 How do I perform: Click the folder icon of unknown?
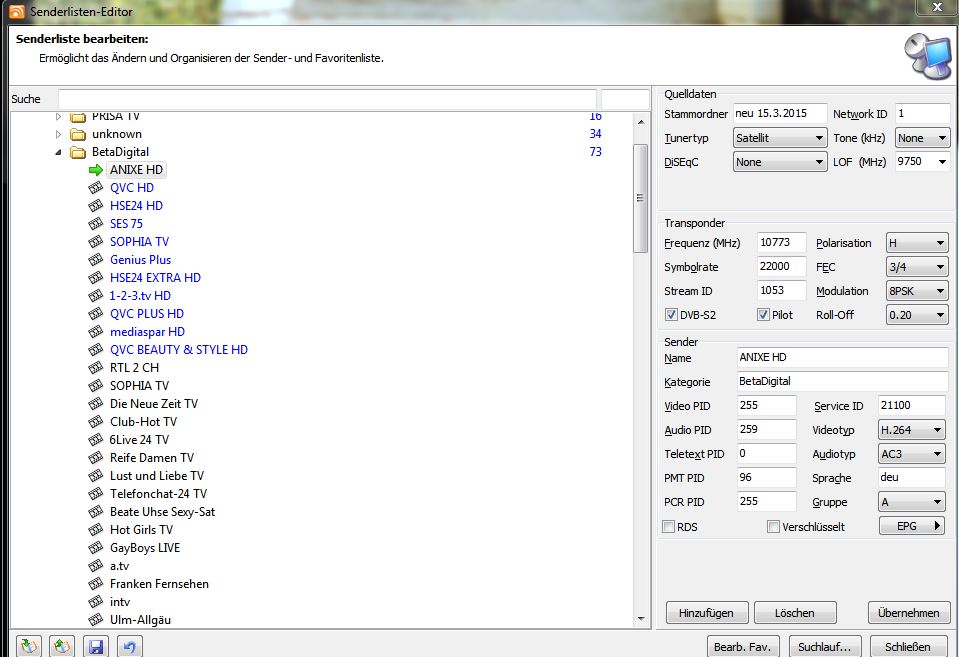point(78,134)
